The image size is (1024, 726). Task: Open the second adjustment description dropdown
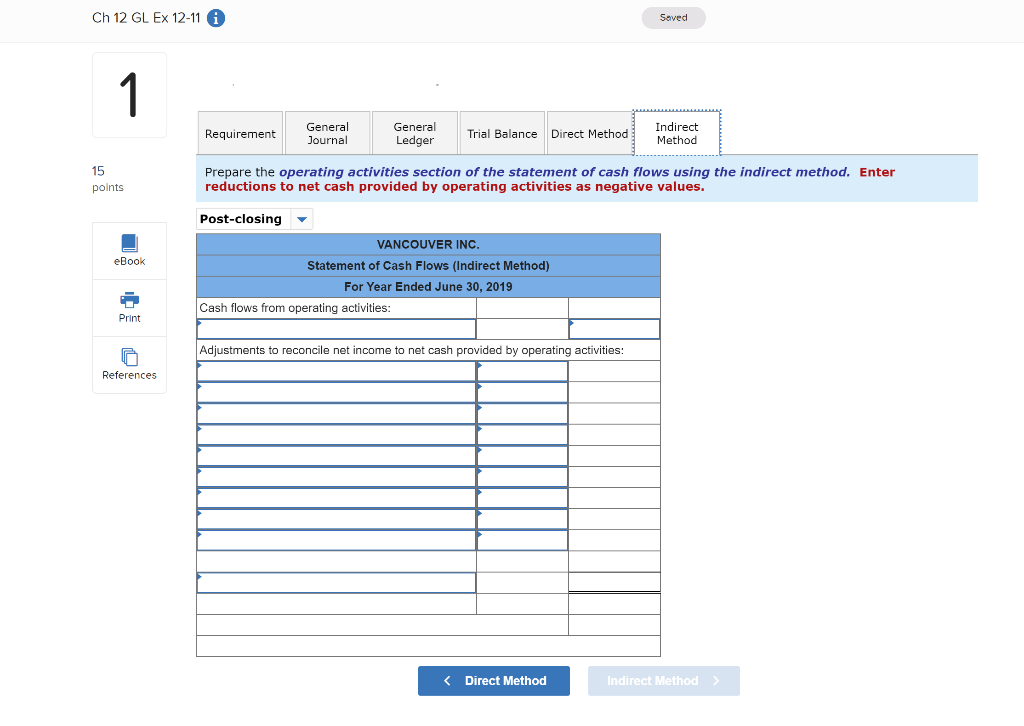(x=336, y=392)
